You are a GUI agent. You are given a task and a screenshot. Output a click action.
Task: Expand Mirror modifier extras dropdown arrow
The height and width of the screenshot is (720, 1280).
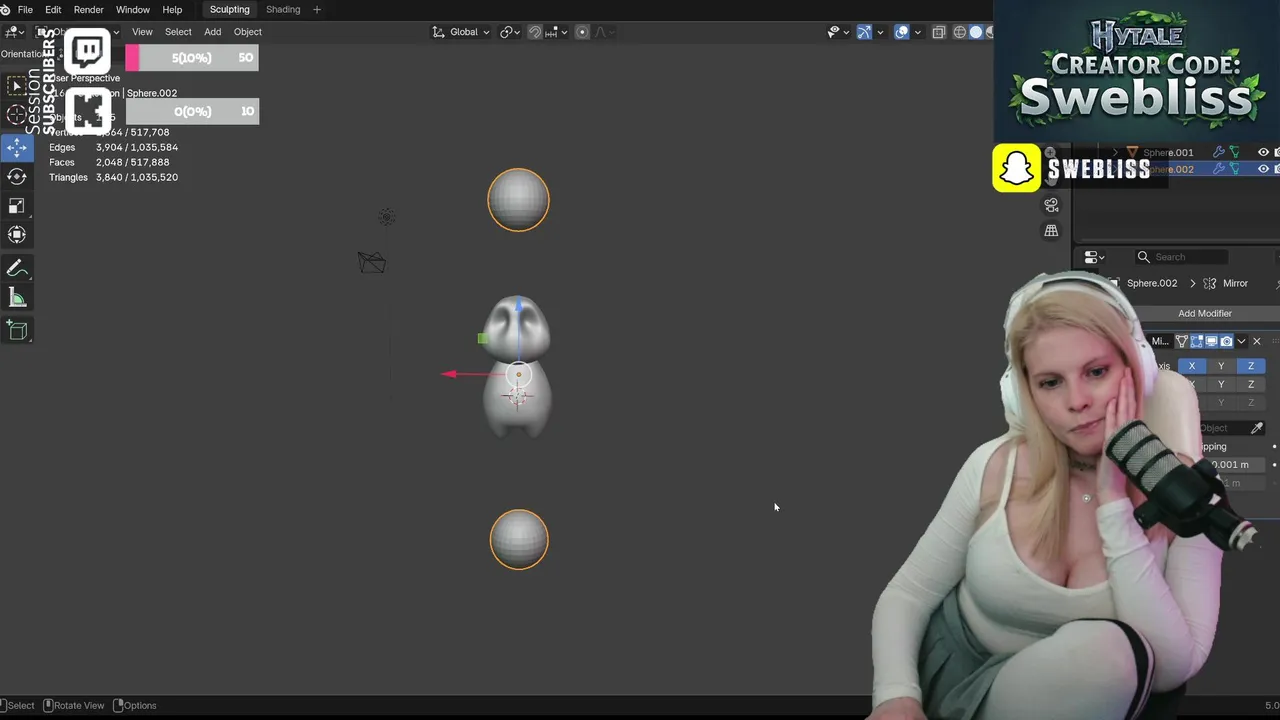[x=1241, y=341]
